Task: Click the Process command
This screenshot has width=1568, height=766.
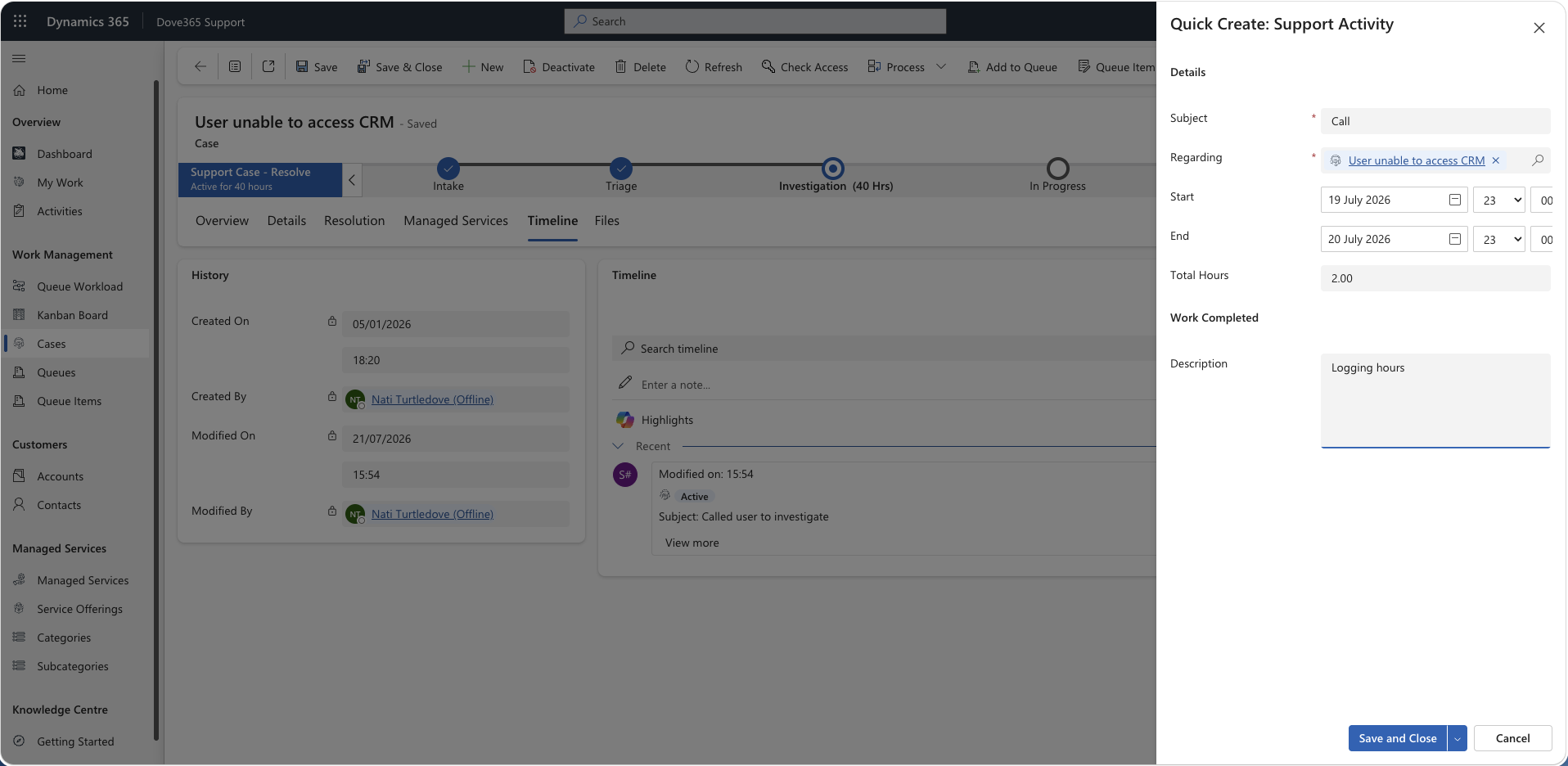Action: 896,67
